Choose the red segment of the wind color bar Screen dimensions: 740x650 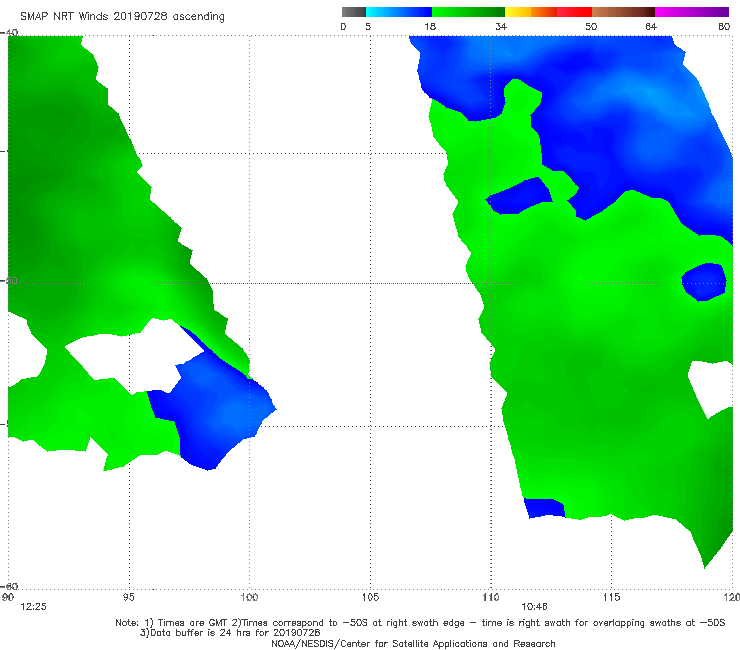tap(575, 12)
